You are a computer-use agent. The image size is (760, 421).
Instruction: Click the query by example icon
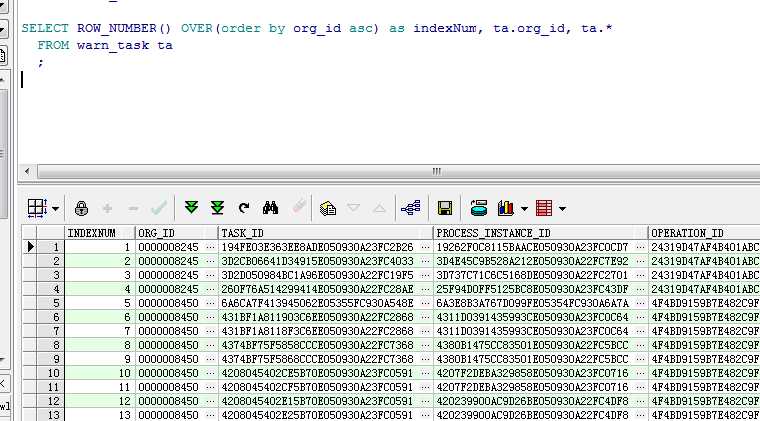pyautogui.click(x=328, y=208)
